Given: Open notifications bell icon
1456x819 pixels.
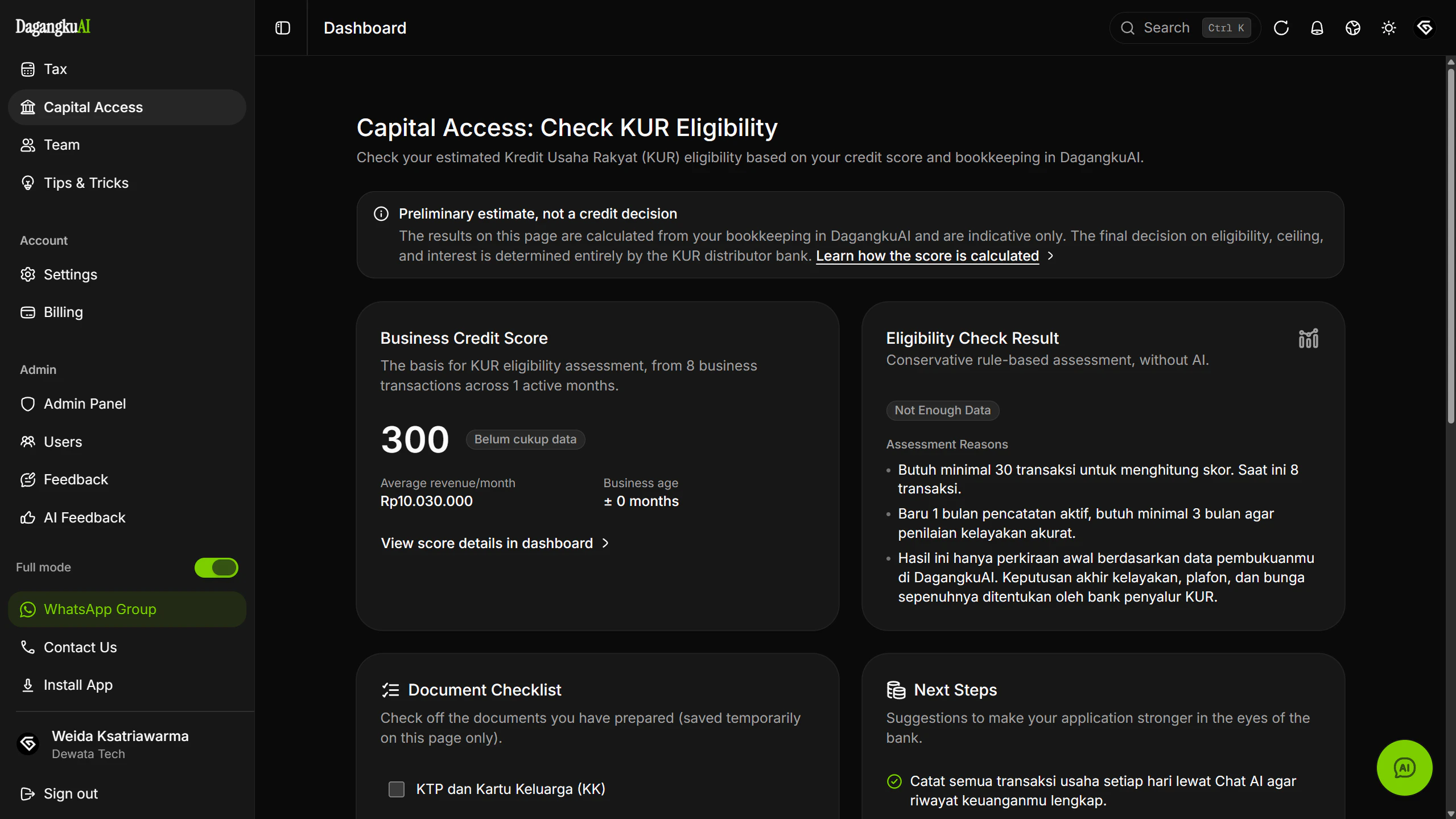Looking at the screenshot, I should [x=1317, y=28].
